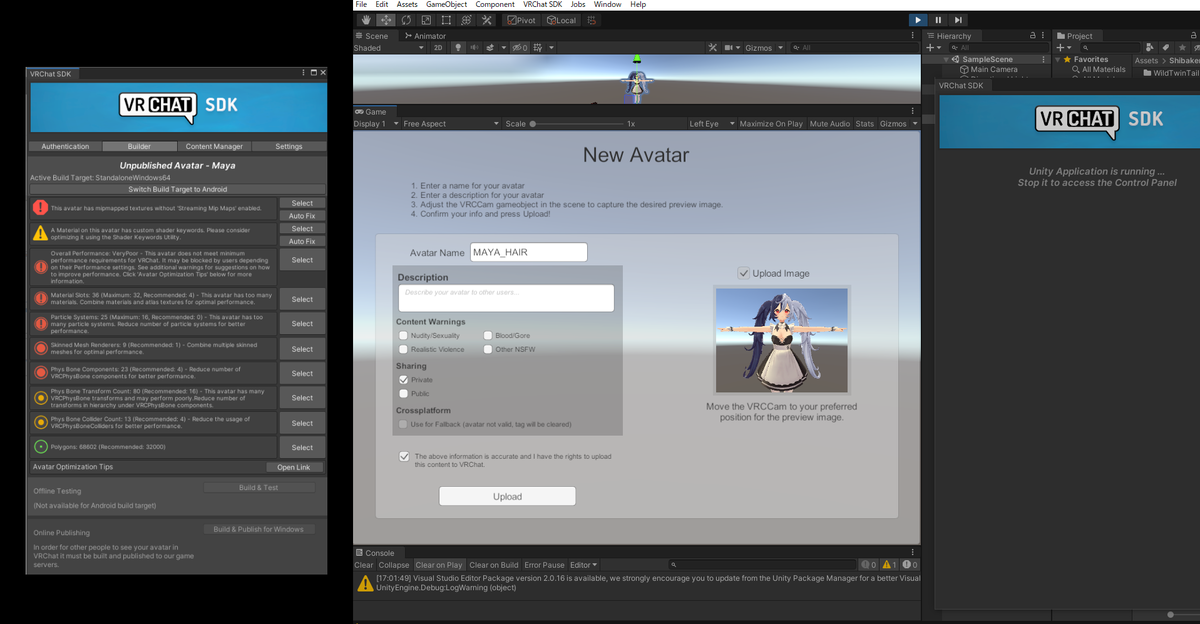
Task: Open the VRChat SDK menu
Action: point(541,5)
